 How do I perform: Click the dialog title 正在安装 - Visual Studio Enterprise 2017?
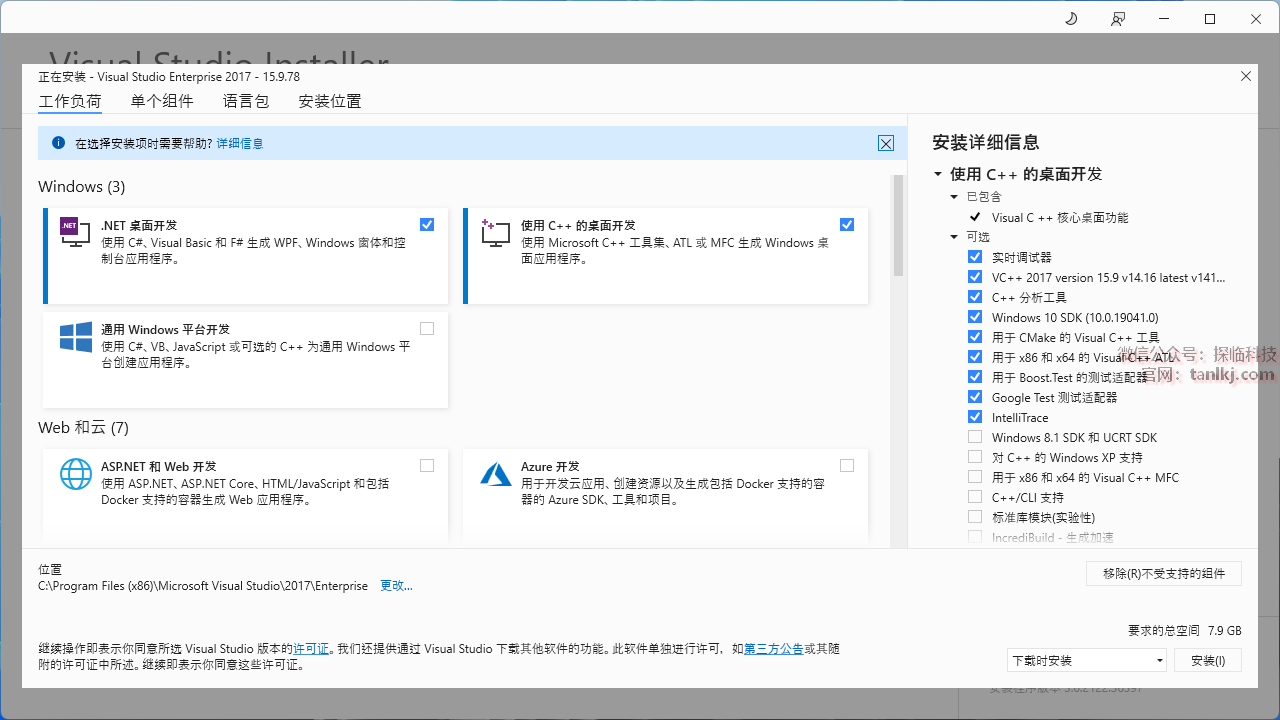[x=169, y=76]
